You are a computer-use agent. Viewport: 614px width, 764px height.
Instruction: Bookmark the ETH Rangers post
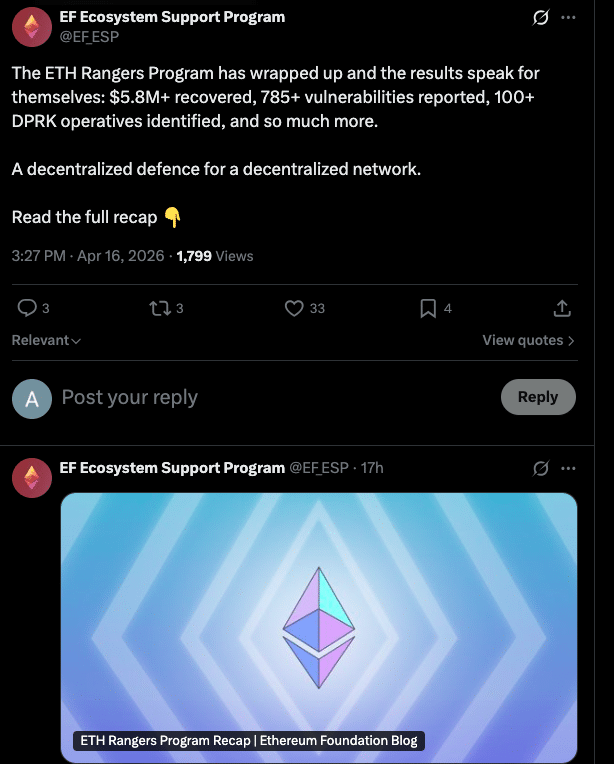tap(428, 308)
